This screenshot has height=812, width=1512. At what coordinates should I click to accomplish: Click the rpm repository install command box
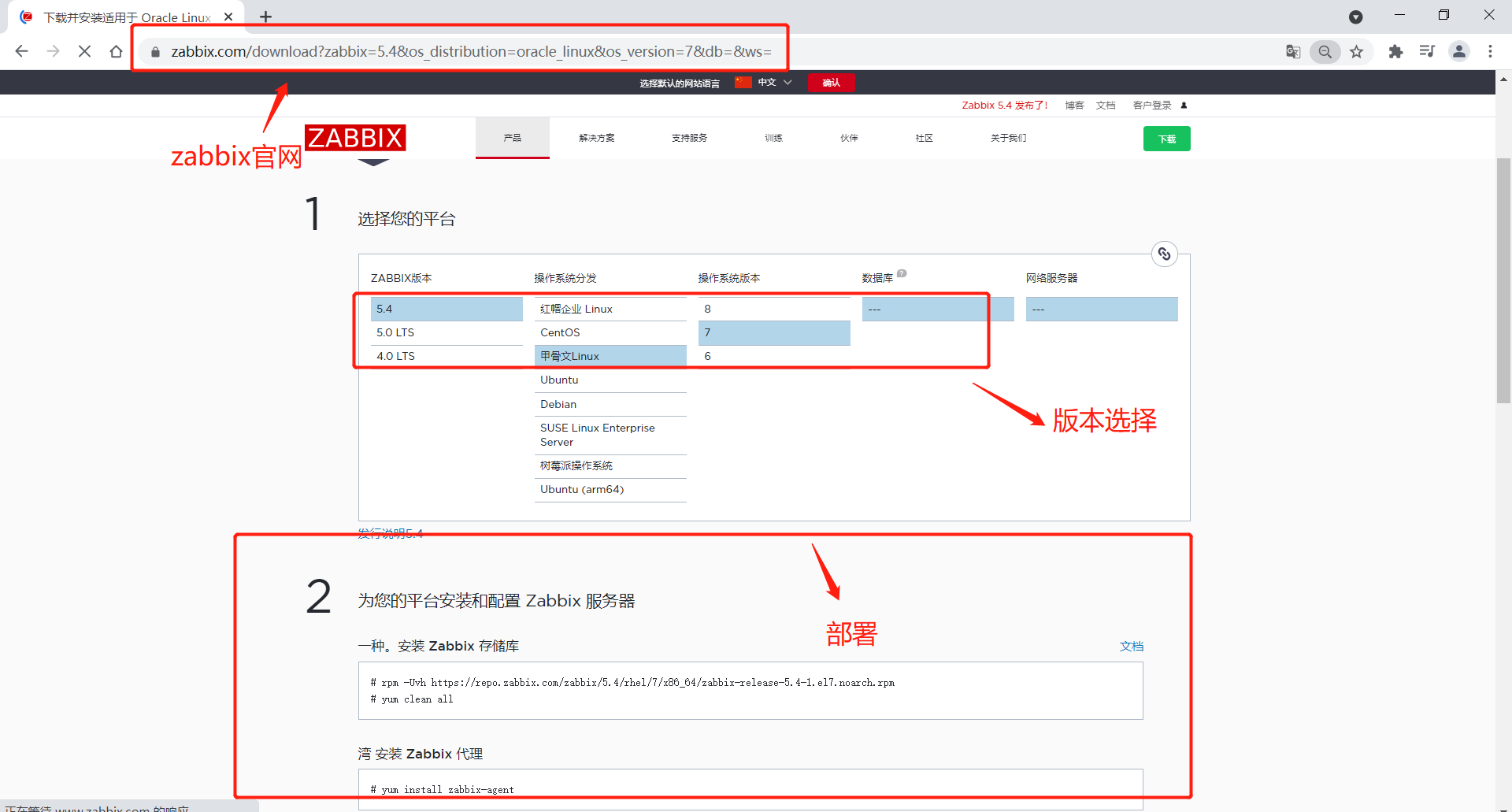pyautogui.click(x=750, y=691)
